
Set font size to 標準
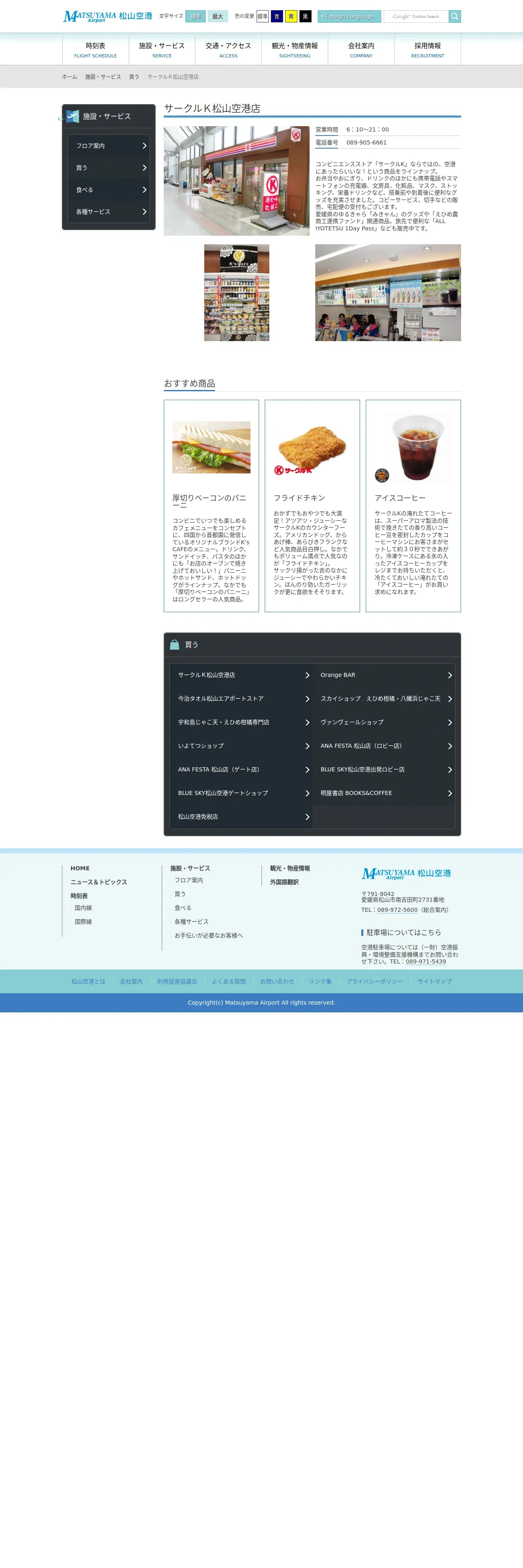(x=195, y=16)
